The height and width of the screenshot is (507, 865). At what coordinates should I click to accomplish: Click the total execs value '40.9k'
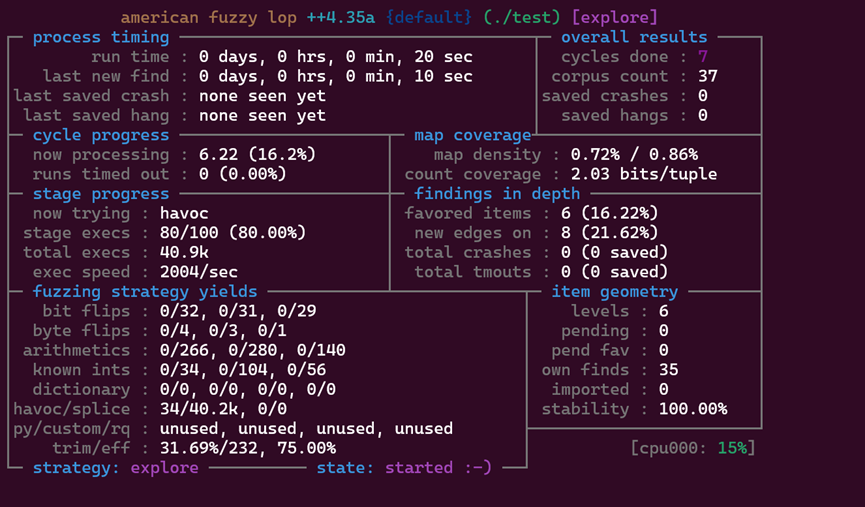point(184,253)
